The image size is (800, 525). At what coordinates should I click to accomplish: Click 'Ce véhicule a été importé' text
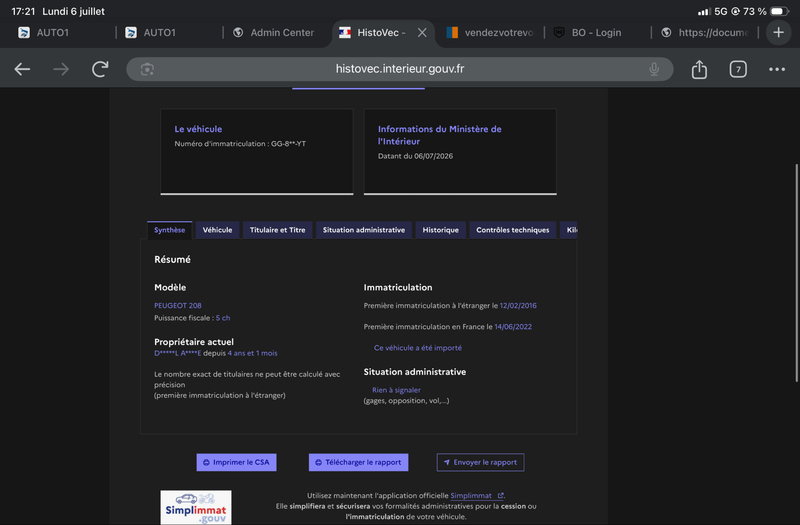pos(418,348)
